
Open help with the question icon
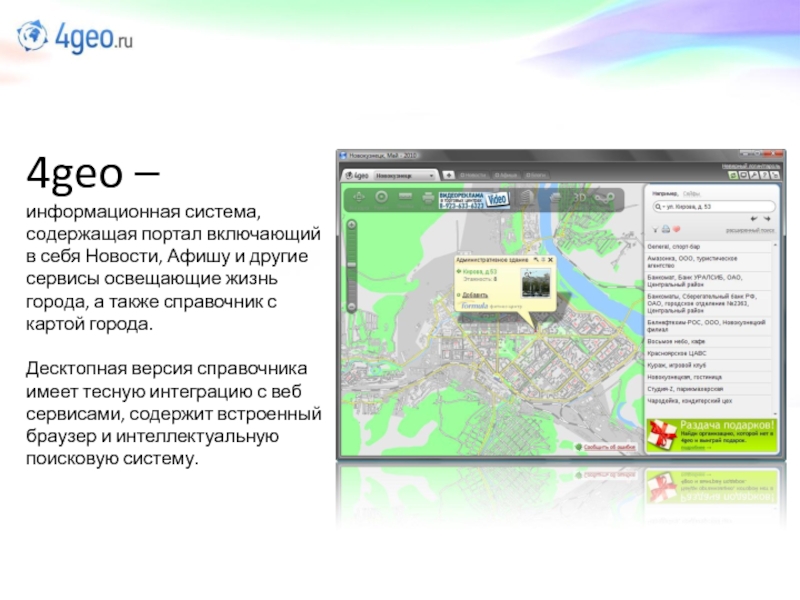point(764,175)
